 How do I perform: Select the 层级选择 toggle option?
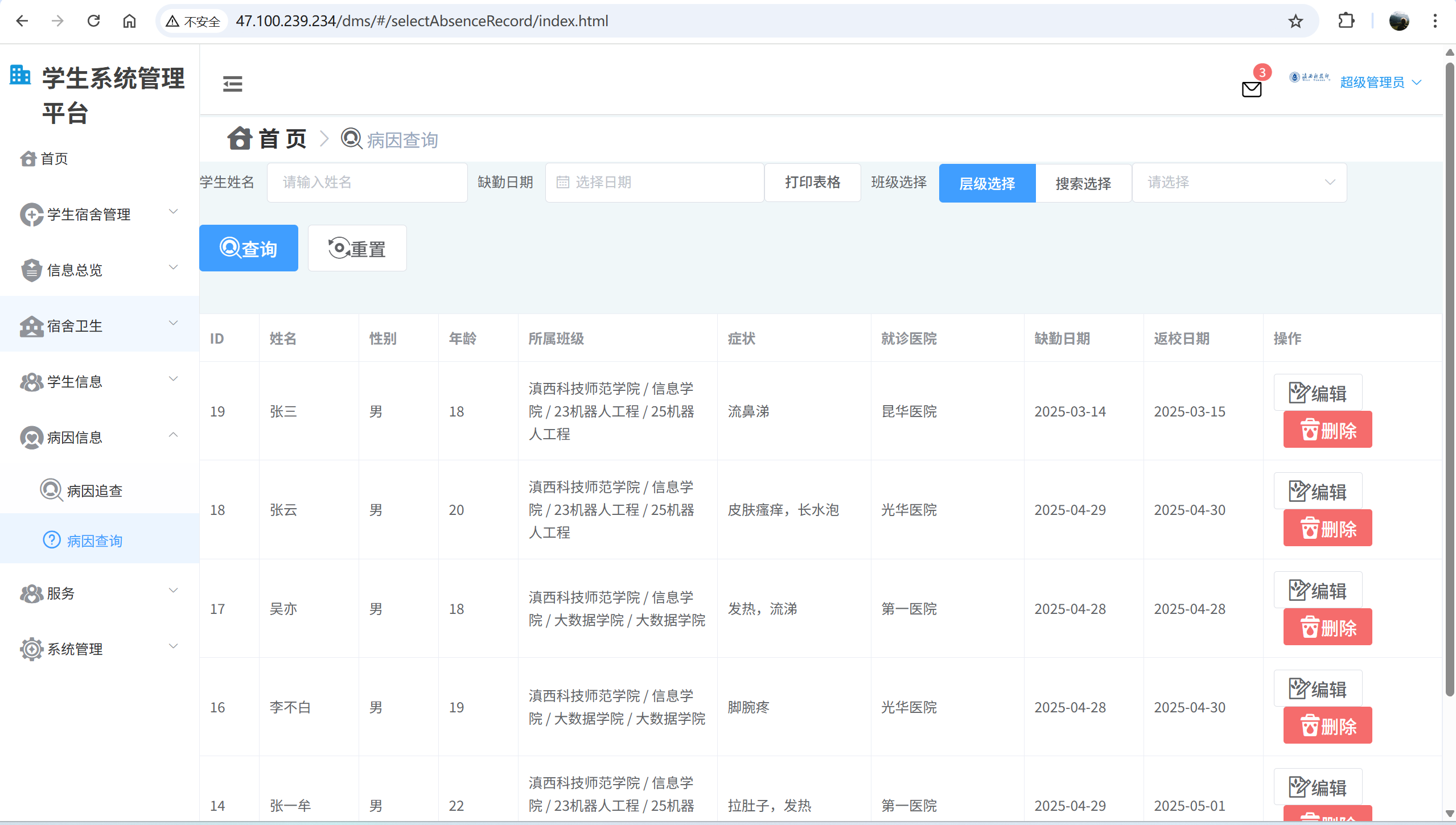click(x=986, y=183)
